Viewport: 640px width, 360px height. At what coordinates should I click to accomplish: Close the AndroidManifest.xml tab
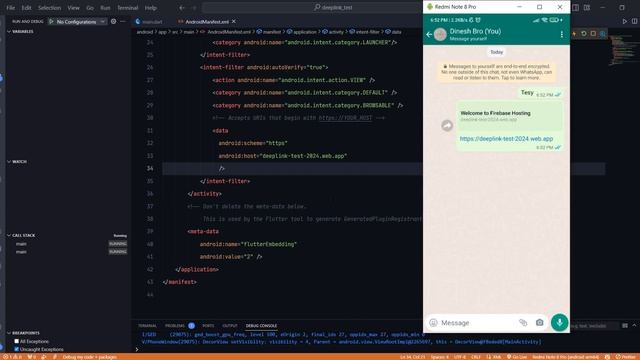(234, 21)
